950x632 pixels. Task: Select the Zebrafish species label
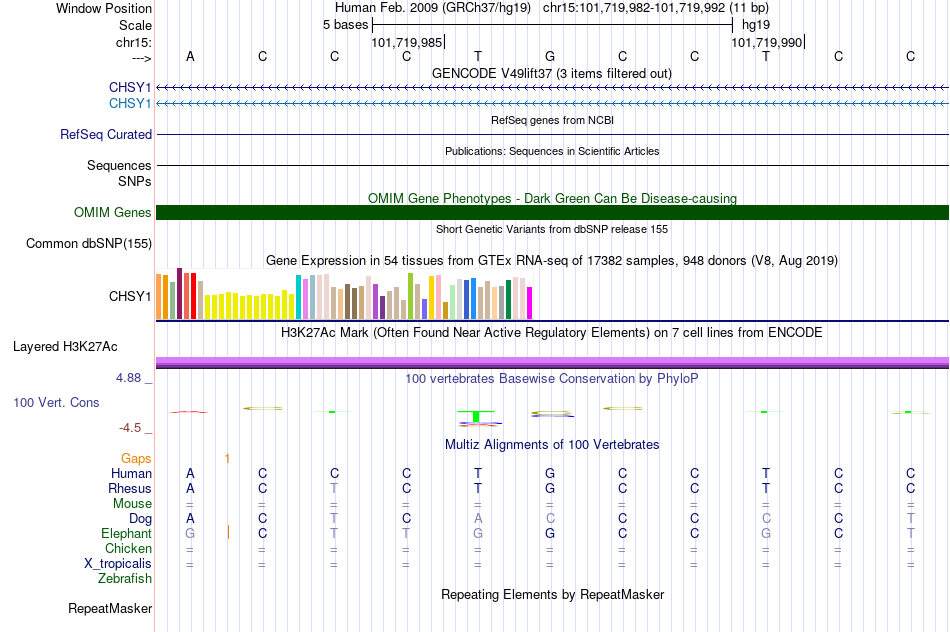[125, 579]
